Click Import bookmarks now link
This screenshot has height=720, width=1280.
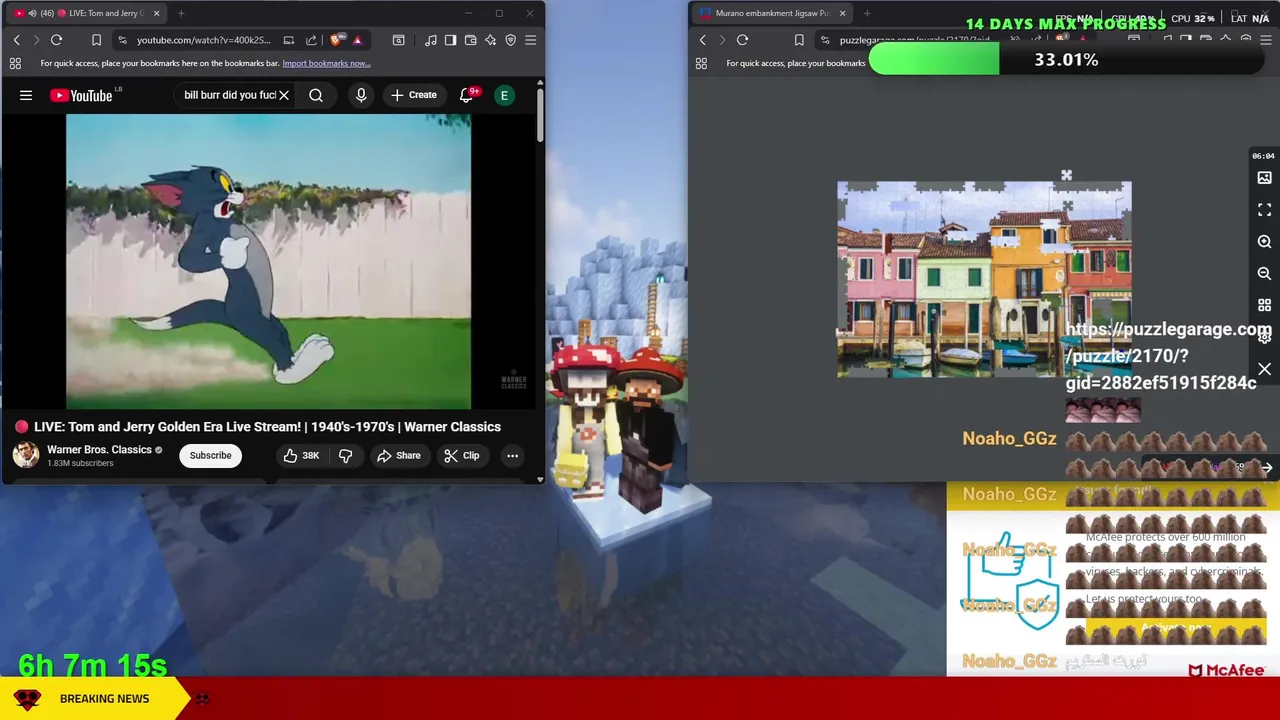coord(326,63)
